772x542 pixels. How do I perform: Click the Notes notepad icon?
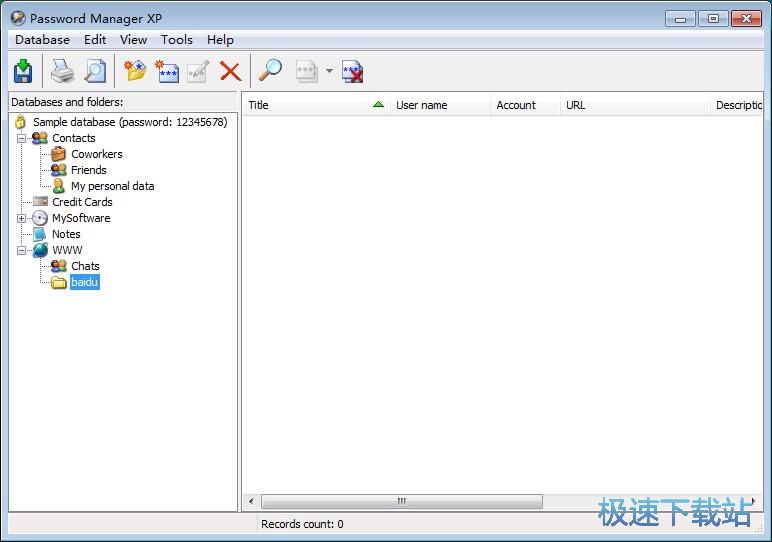tap(40, 234)
